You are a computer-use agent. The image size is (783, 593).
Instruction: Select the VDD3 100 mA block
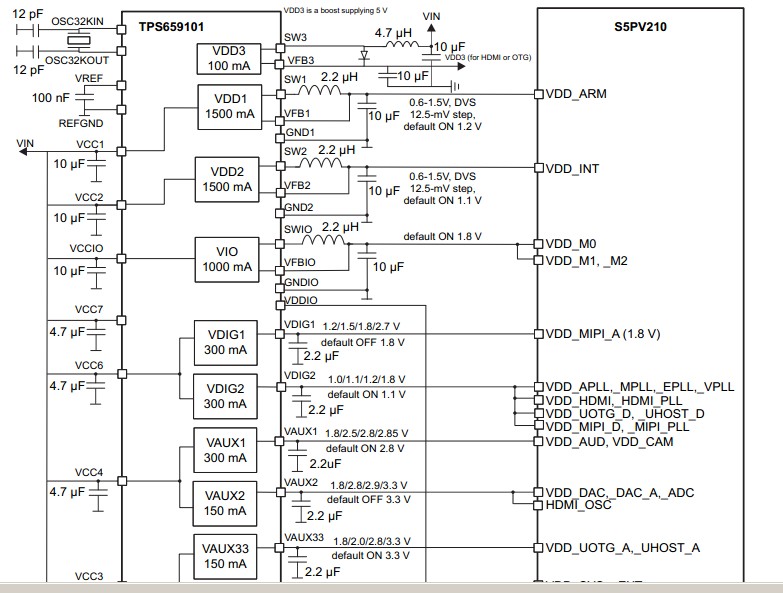(229, 58)
